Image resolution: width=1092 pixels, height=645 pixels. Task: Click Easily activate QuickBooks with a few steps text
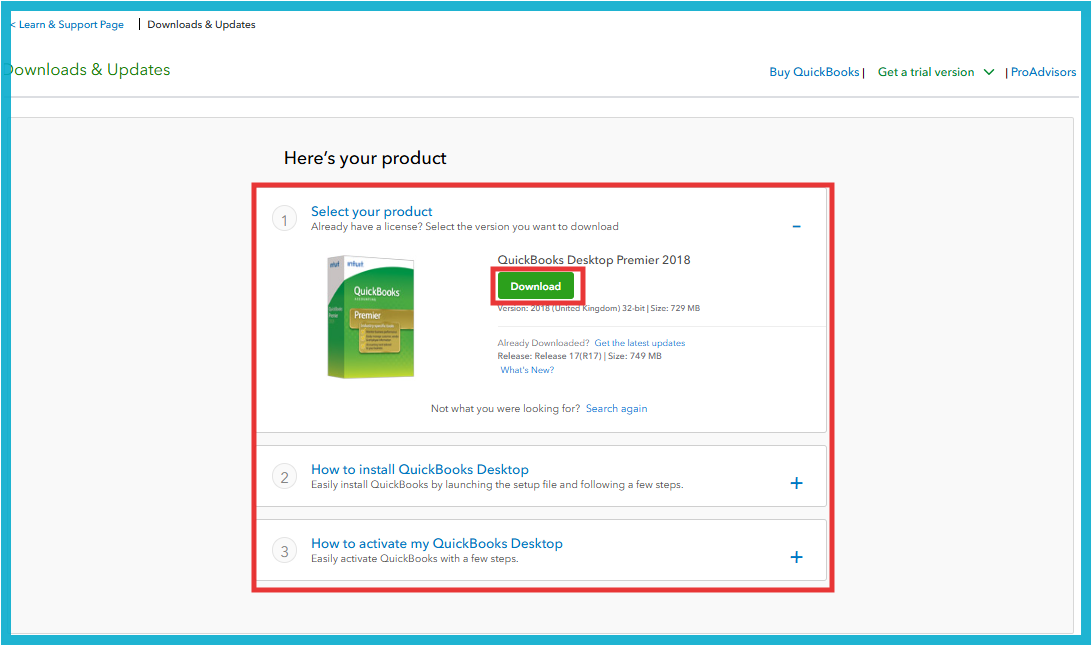[414, 559]
